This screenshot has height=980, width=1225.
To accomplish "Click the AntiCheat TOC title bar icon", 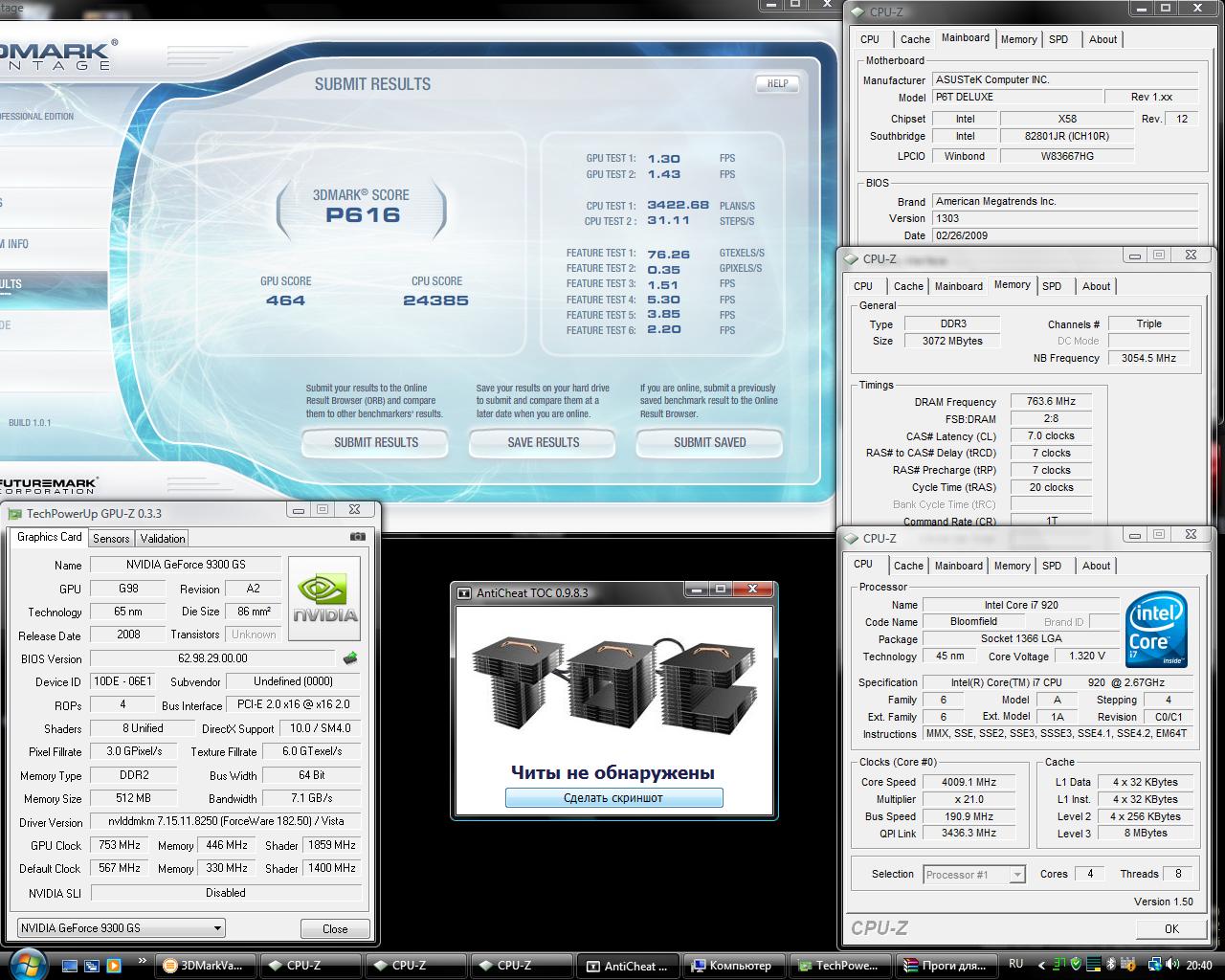I will coord(464,593).
